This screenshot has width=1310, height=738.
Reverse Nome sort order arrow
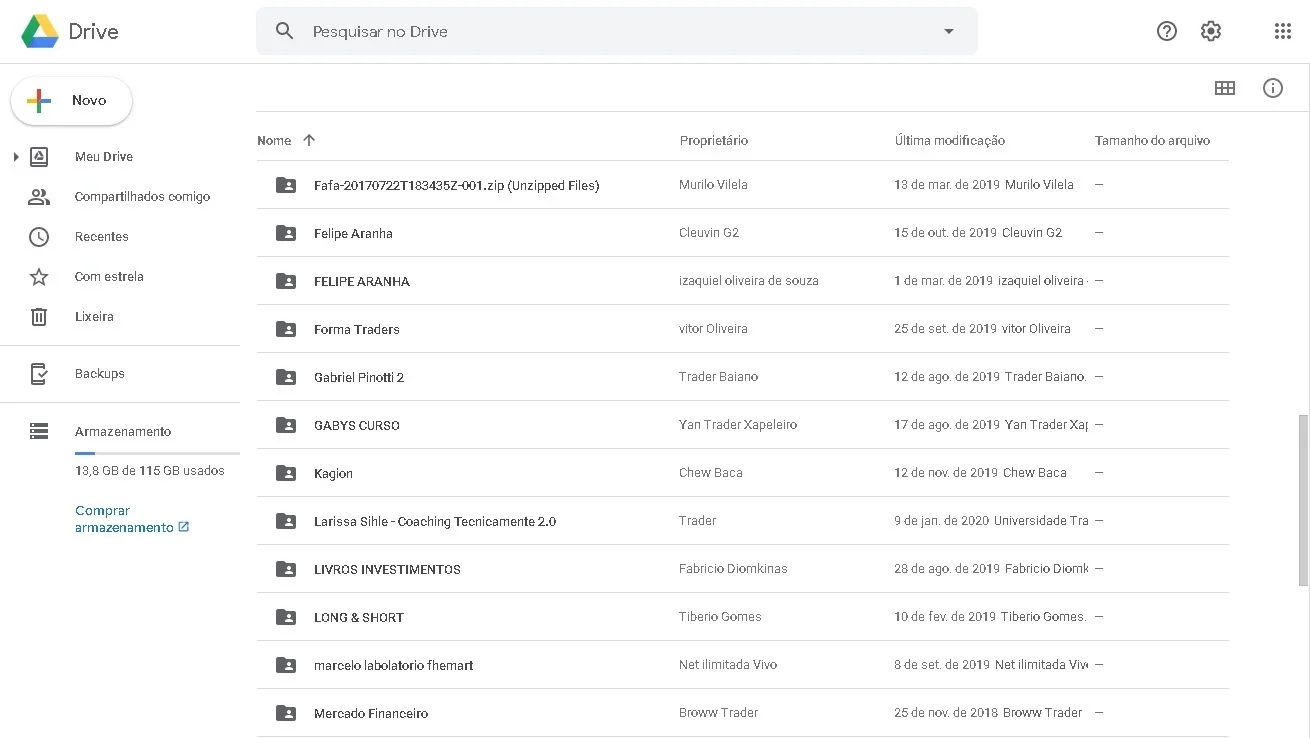pyautogui.click(x=309, y=140)
